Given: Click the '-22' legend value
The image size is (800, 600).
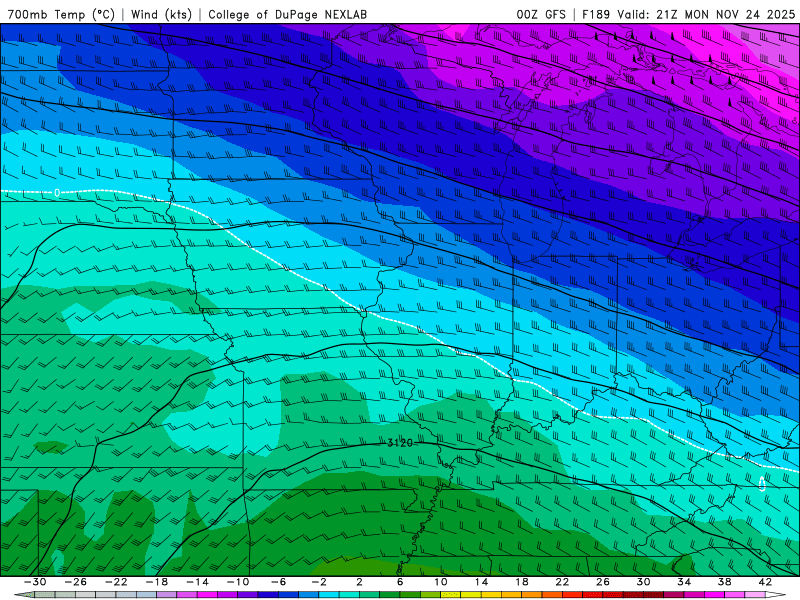Looking at the screenshot, I should pos(116,582).
